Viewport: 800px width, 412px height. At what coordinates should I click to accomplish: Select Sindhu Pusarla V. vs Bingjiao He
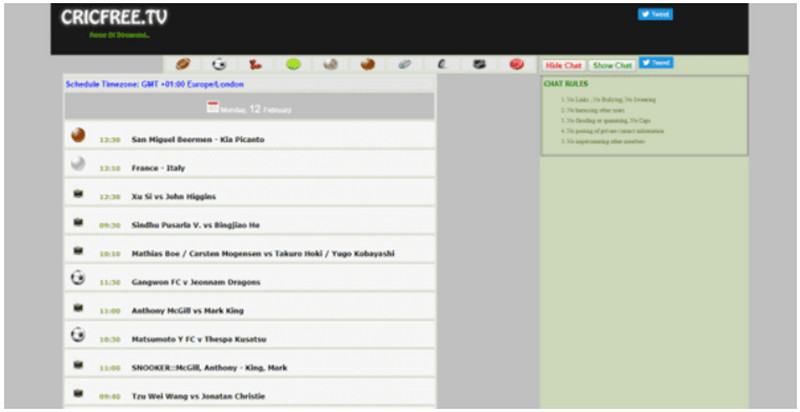click(195, 225)
